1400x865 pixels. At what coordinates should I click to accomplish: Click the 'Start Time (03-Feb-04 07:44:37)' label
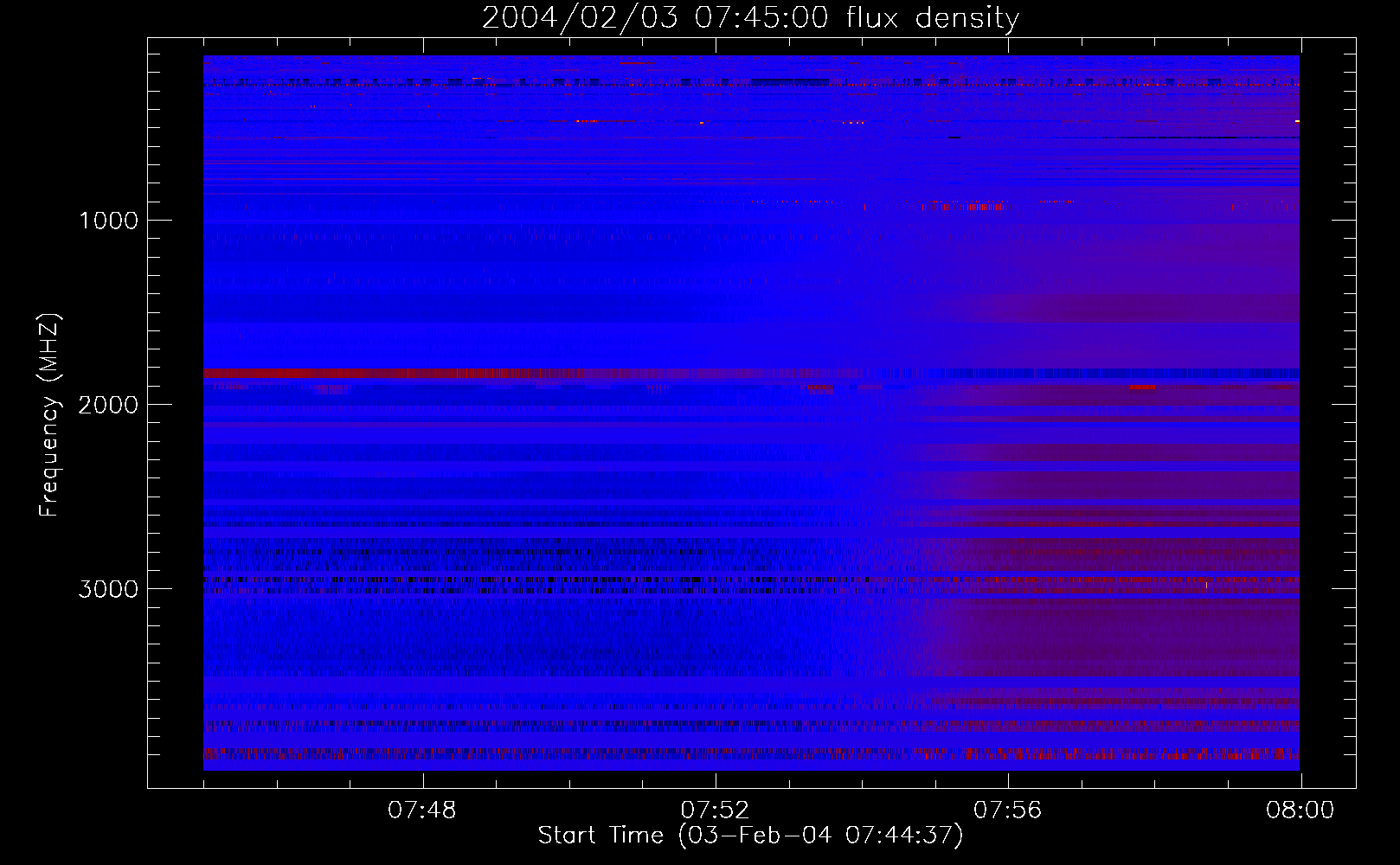[x=750, y=836]
